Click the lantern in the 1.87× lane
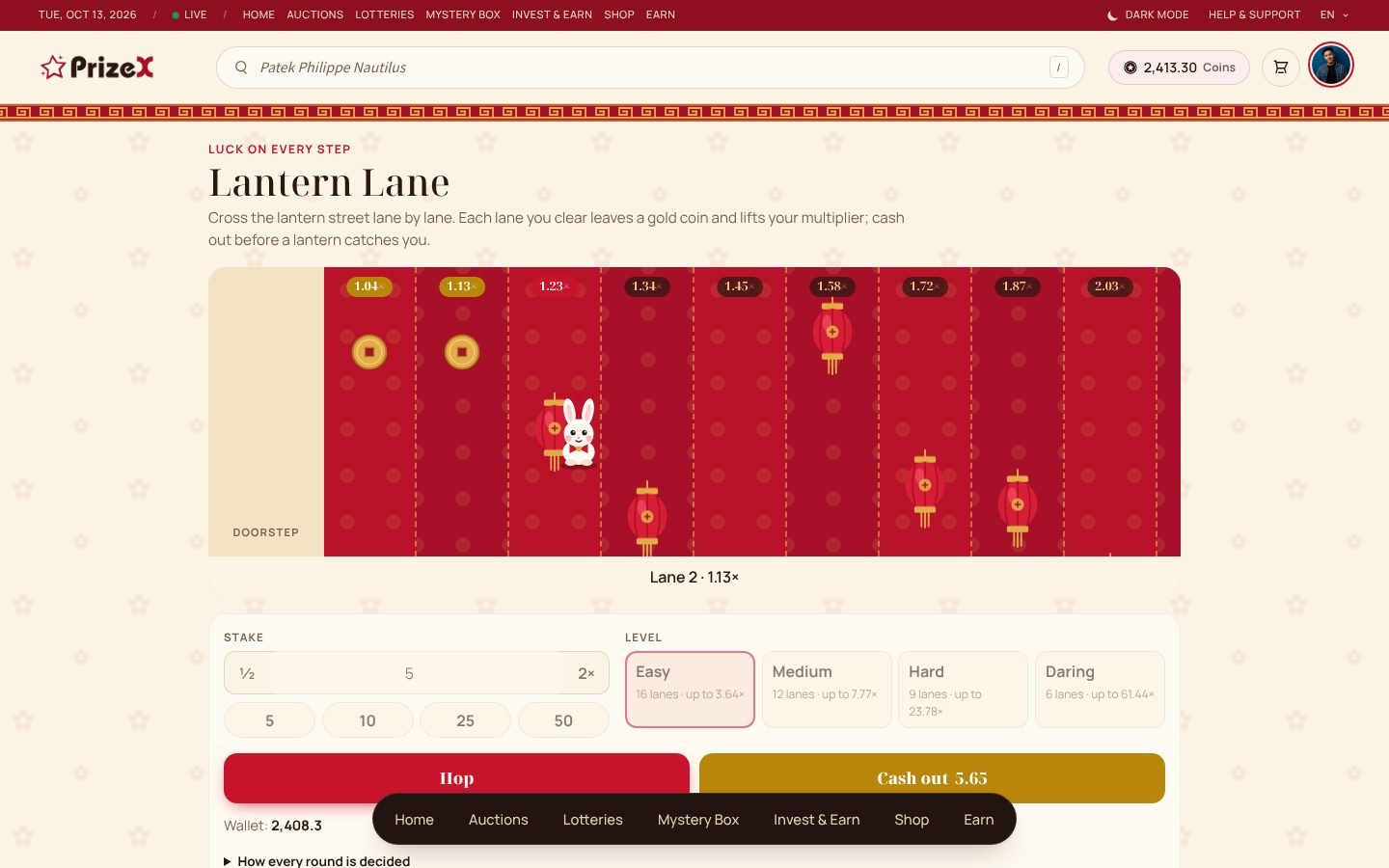 point(1018,508)
